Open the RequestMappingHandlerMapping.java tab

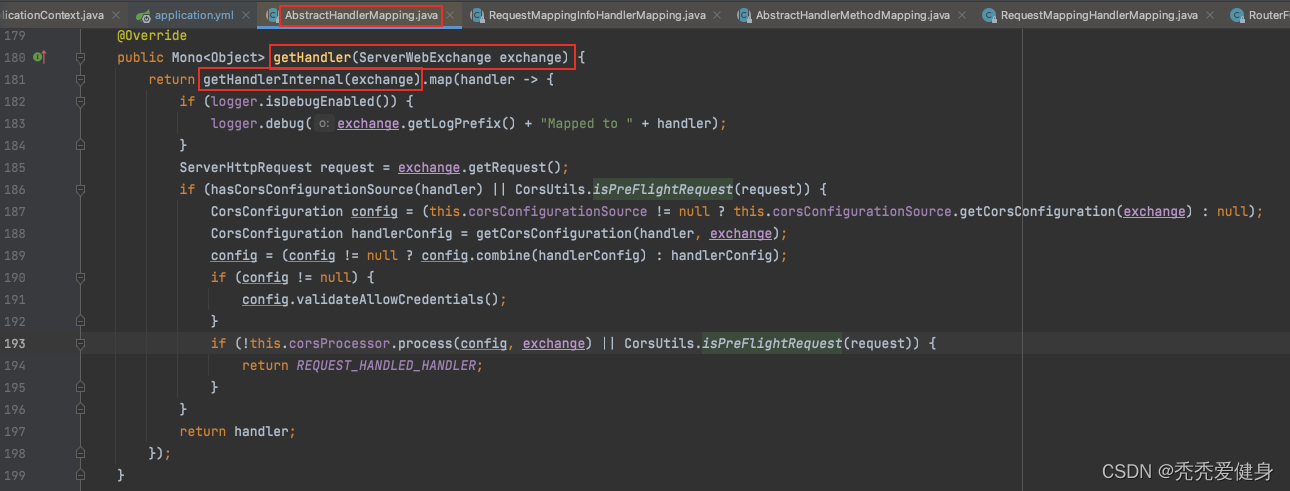click(1099, 15)
